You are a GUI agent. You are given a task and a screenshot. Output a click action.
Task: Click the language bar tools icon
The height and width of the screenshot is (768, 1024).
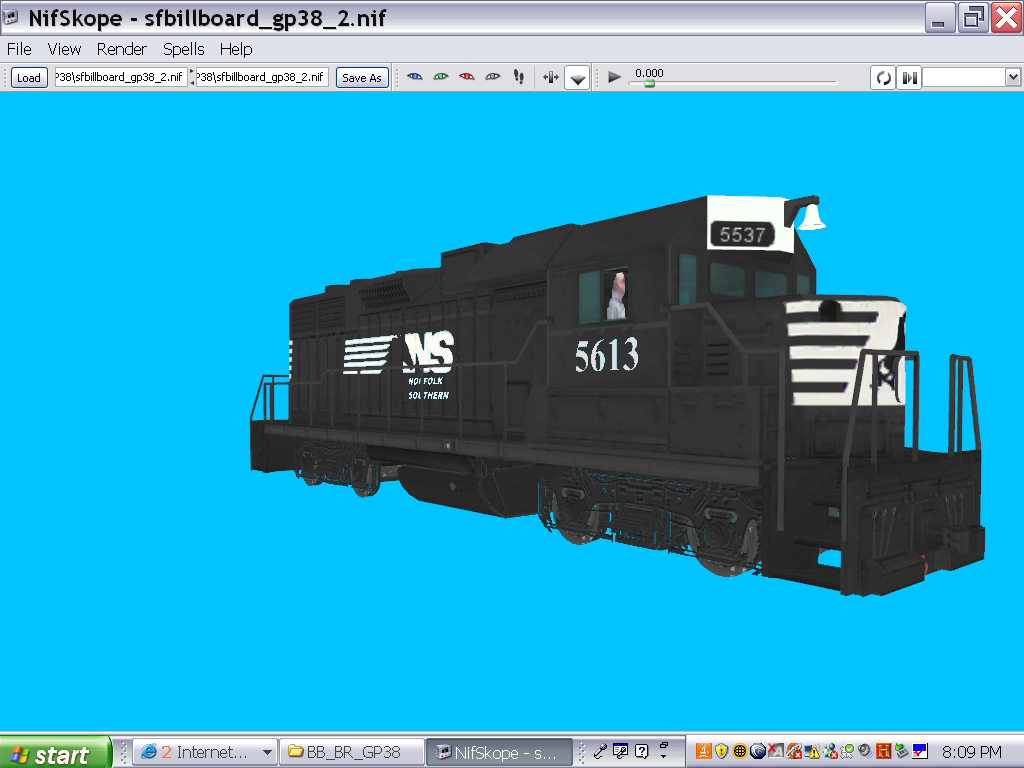(x=620, y=752)
